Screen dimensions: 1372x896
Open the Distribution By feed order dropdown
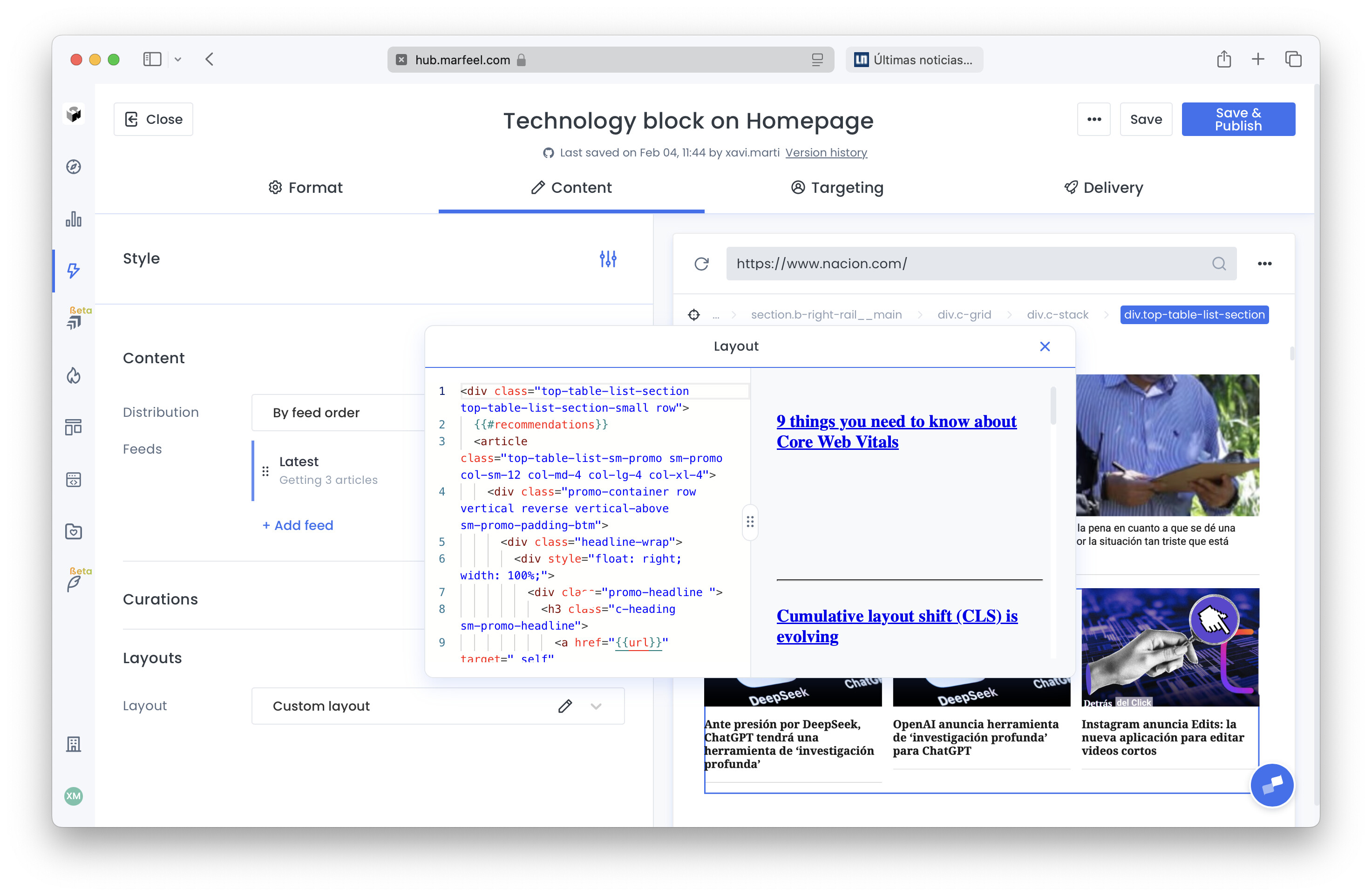pyautogui.click(x=340, y=413)
